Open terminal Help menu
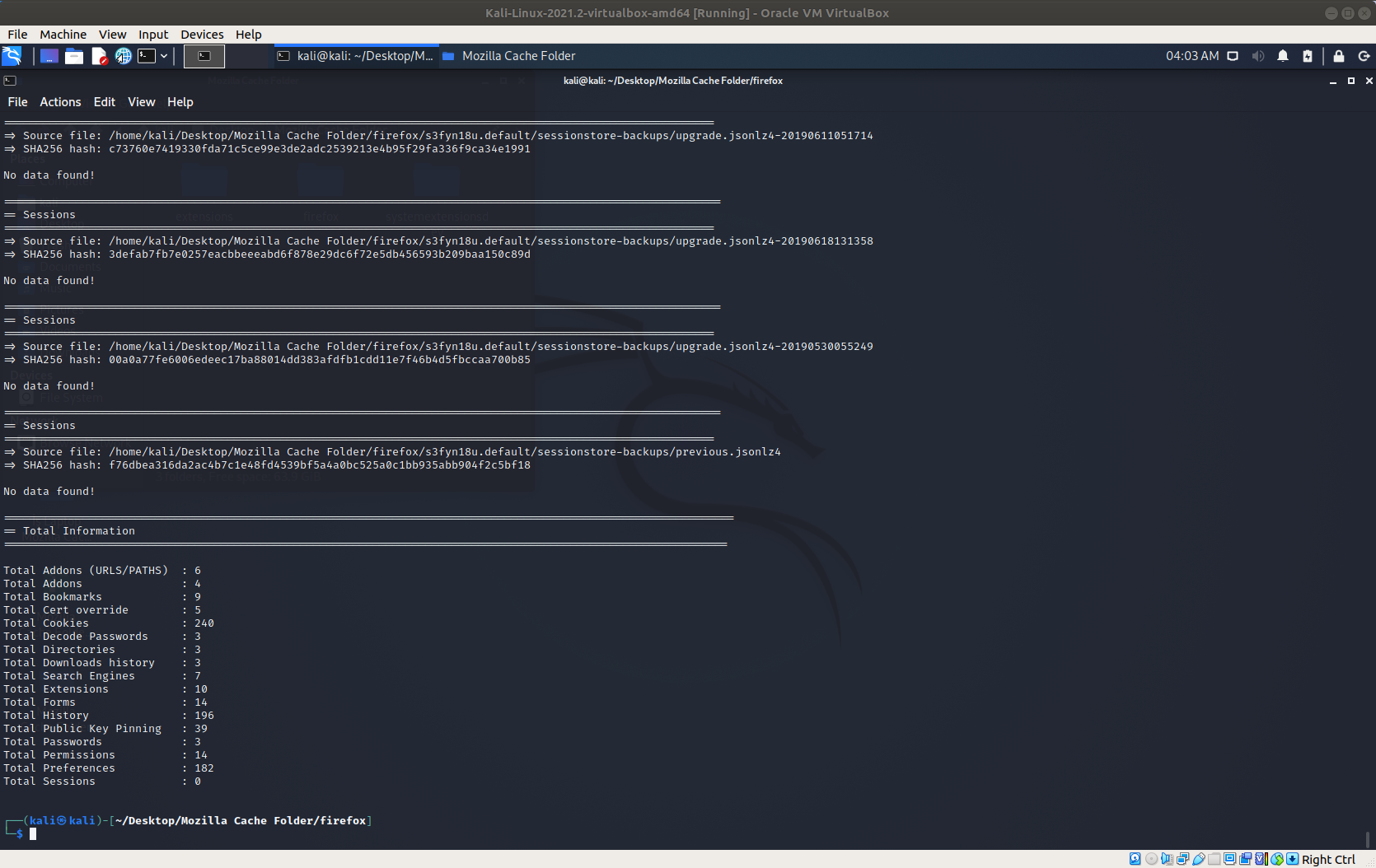 pyautogui.click(x=180, y=102)
